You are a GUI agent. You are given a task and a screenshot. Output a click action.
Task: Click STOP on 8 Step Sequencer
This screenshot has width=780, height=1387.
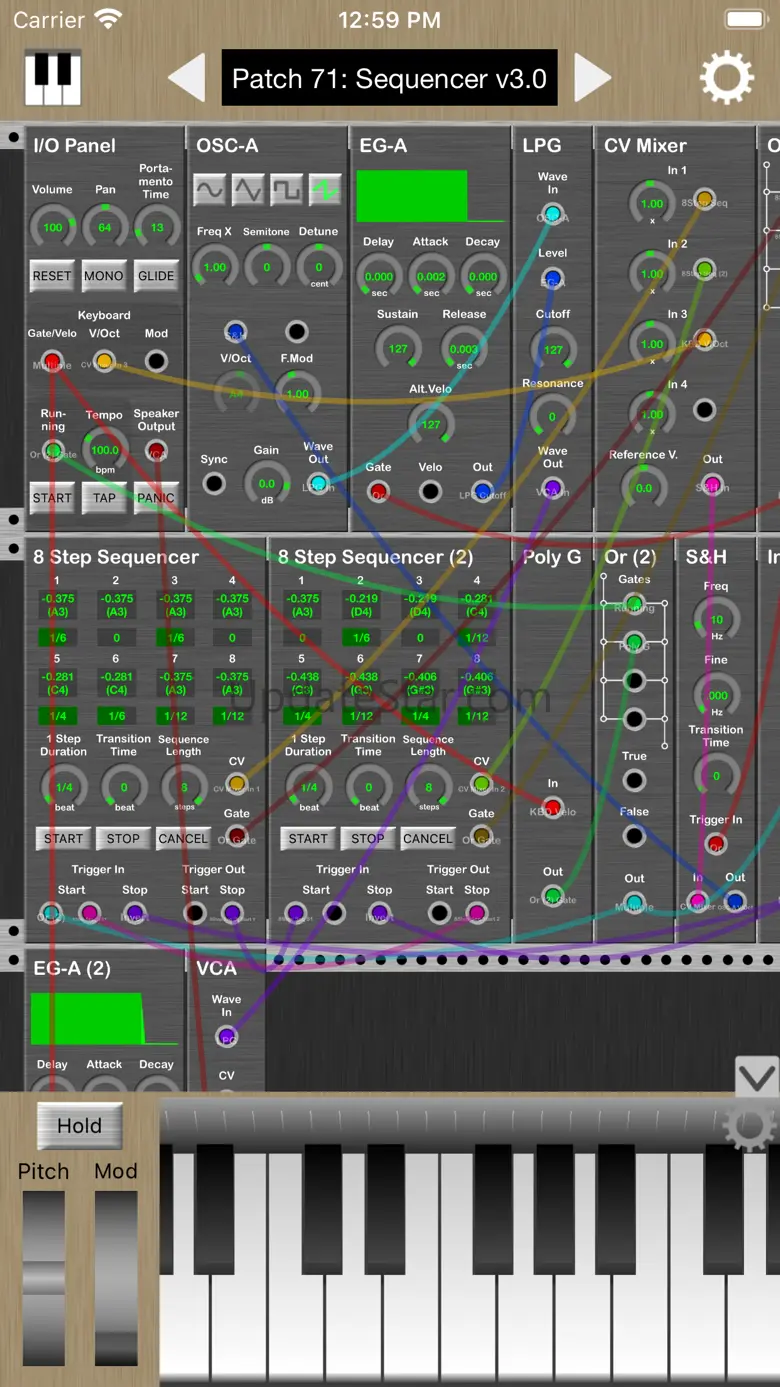pyautogui.click(x=123, y=839)
